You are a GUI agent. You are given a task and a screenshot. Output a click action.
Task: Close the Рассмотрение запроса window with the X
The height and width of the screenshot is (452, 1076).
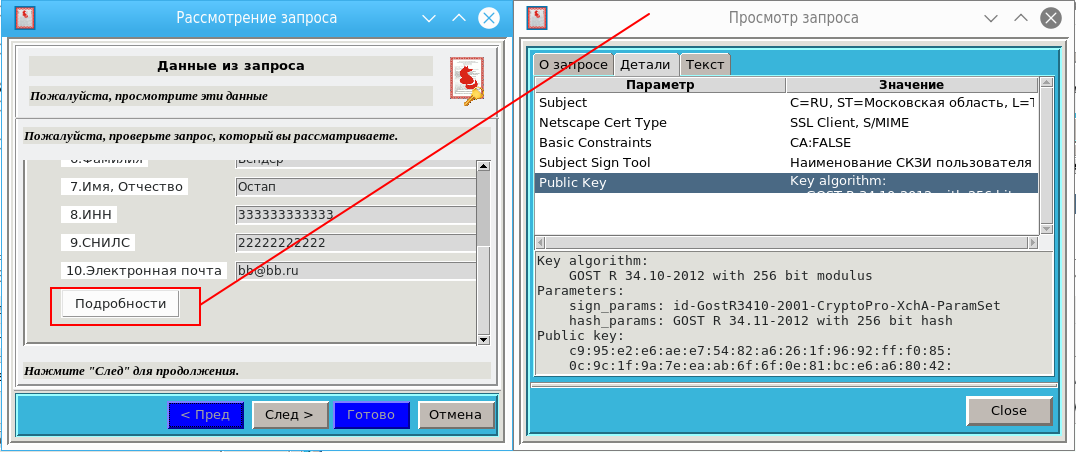coord(488,18)
